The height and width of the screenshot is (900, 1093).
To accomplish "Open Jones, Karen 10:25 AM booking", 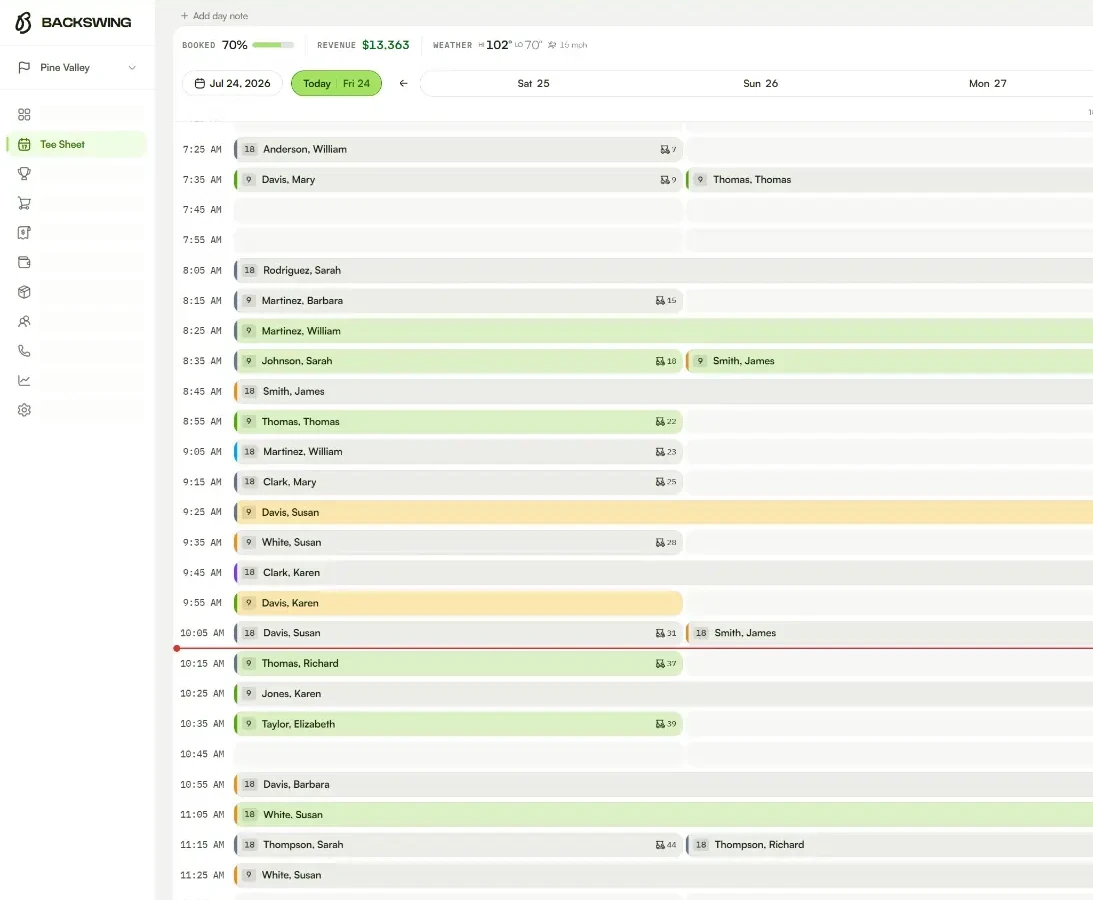I will pyautogui.click(x=664, y=694).
